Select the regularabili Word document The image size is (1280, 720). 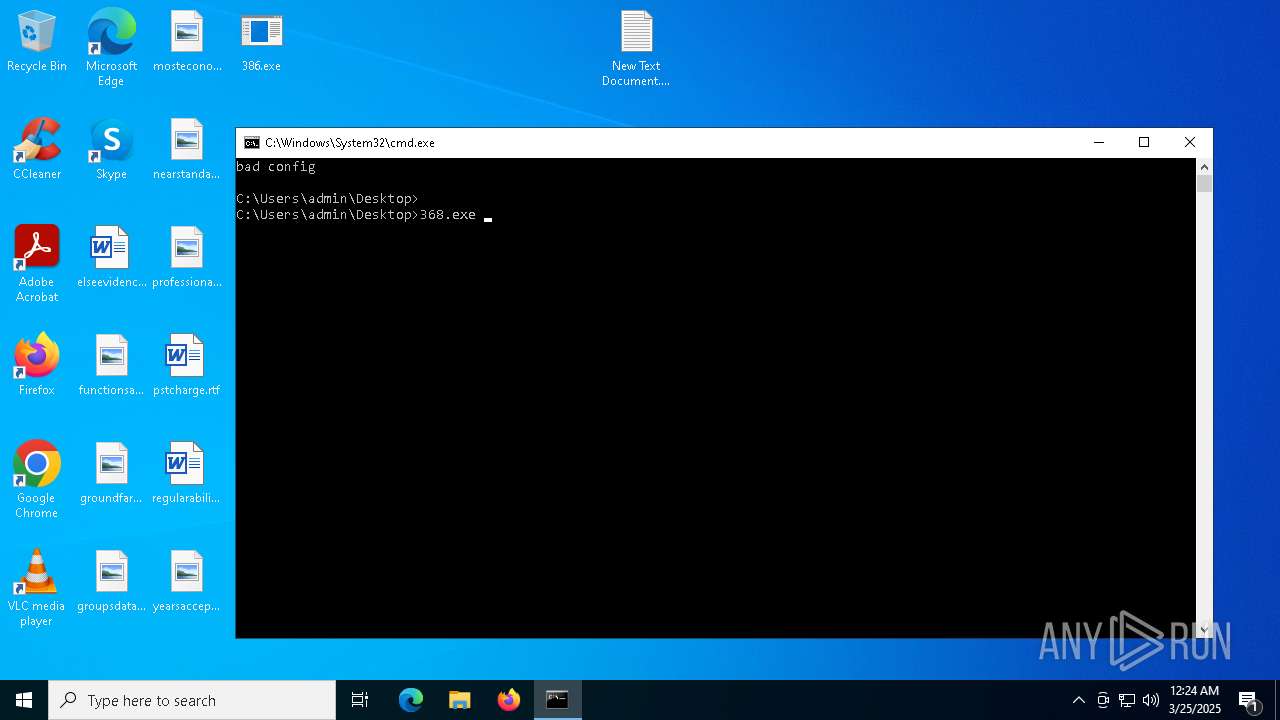tap(187, 474)
